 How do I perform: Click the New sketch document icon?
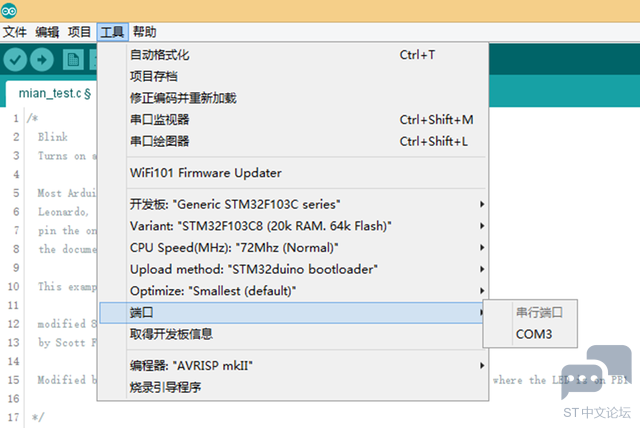point(73,60)
